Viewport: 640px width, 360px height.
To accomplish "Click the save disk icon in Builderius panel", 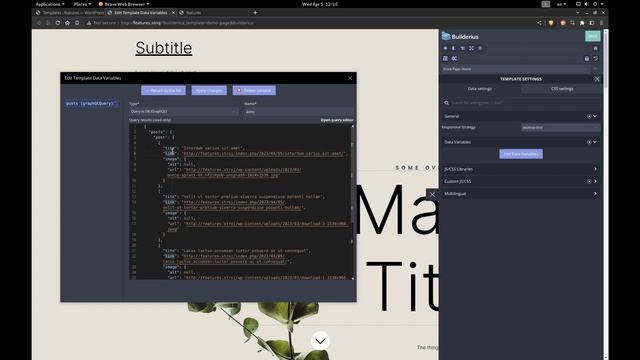I will pos(587,58).
